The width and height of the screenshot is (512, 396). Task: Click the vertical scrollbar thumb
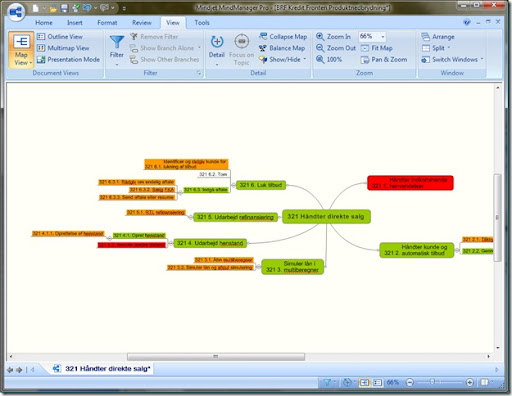497,217
